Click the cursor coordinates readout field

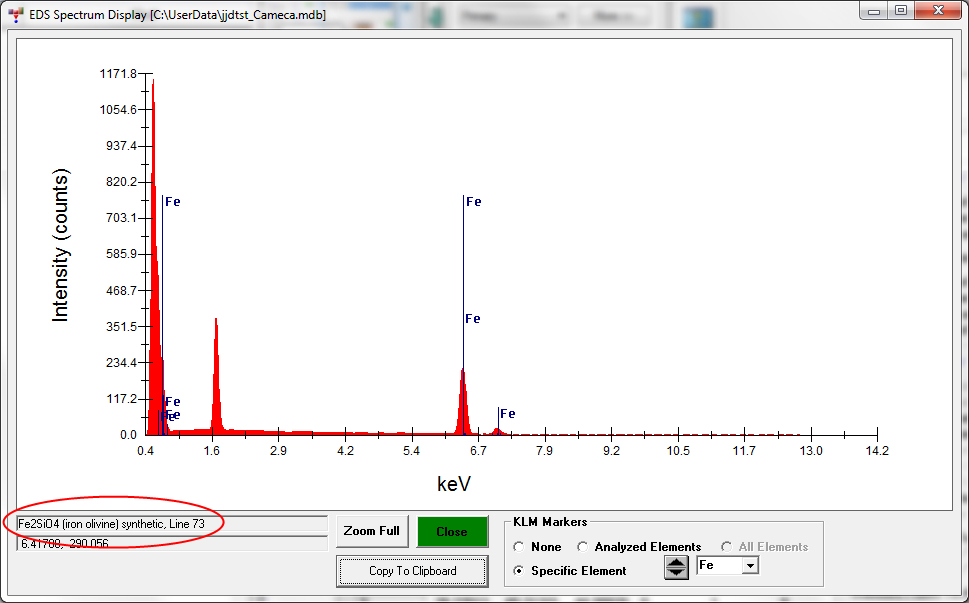point(170,543)
